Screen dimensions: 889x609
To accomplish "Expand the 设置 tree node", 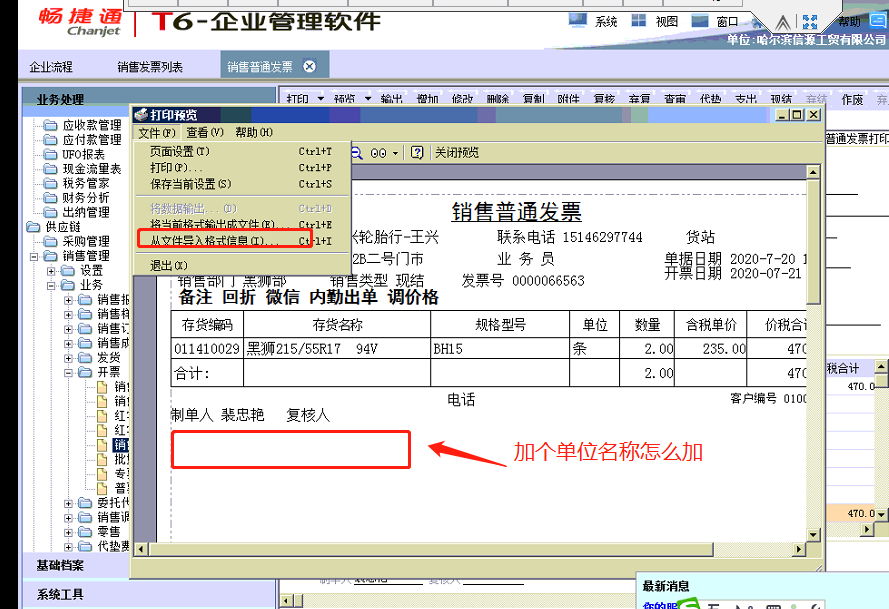I will [x=51, y=271].
